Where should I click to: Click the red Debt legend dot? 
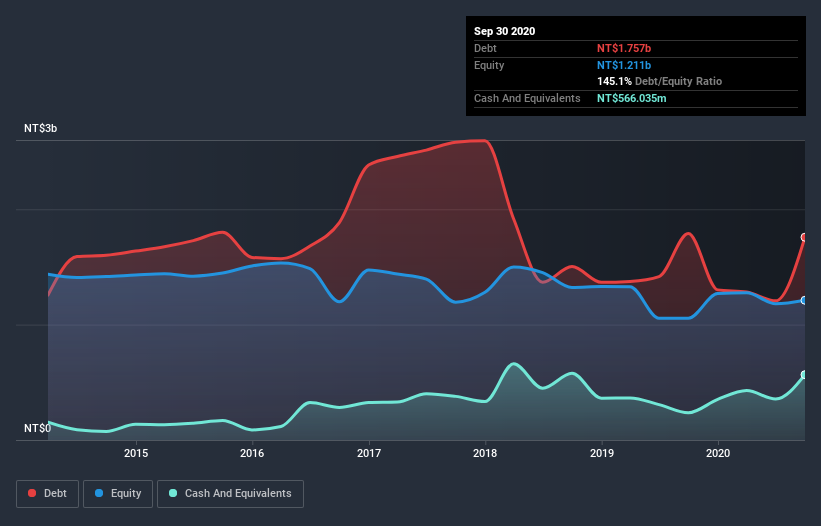click(32, 493)
